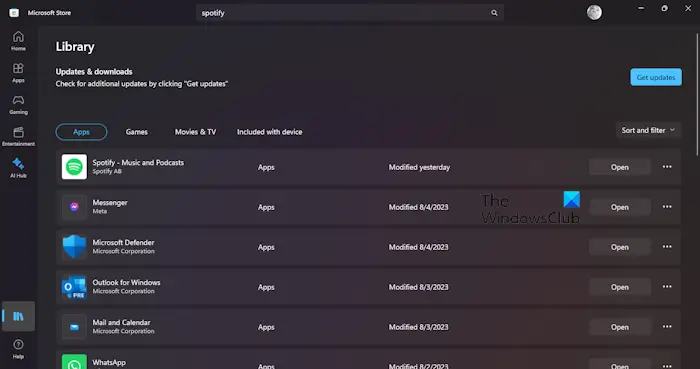Viewport: 700px width, 369px height.
Task: Switch to the Movies & TV tab
Action: (x=196, y=132)
